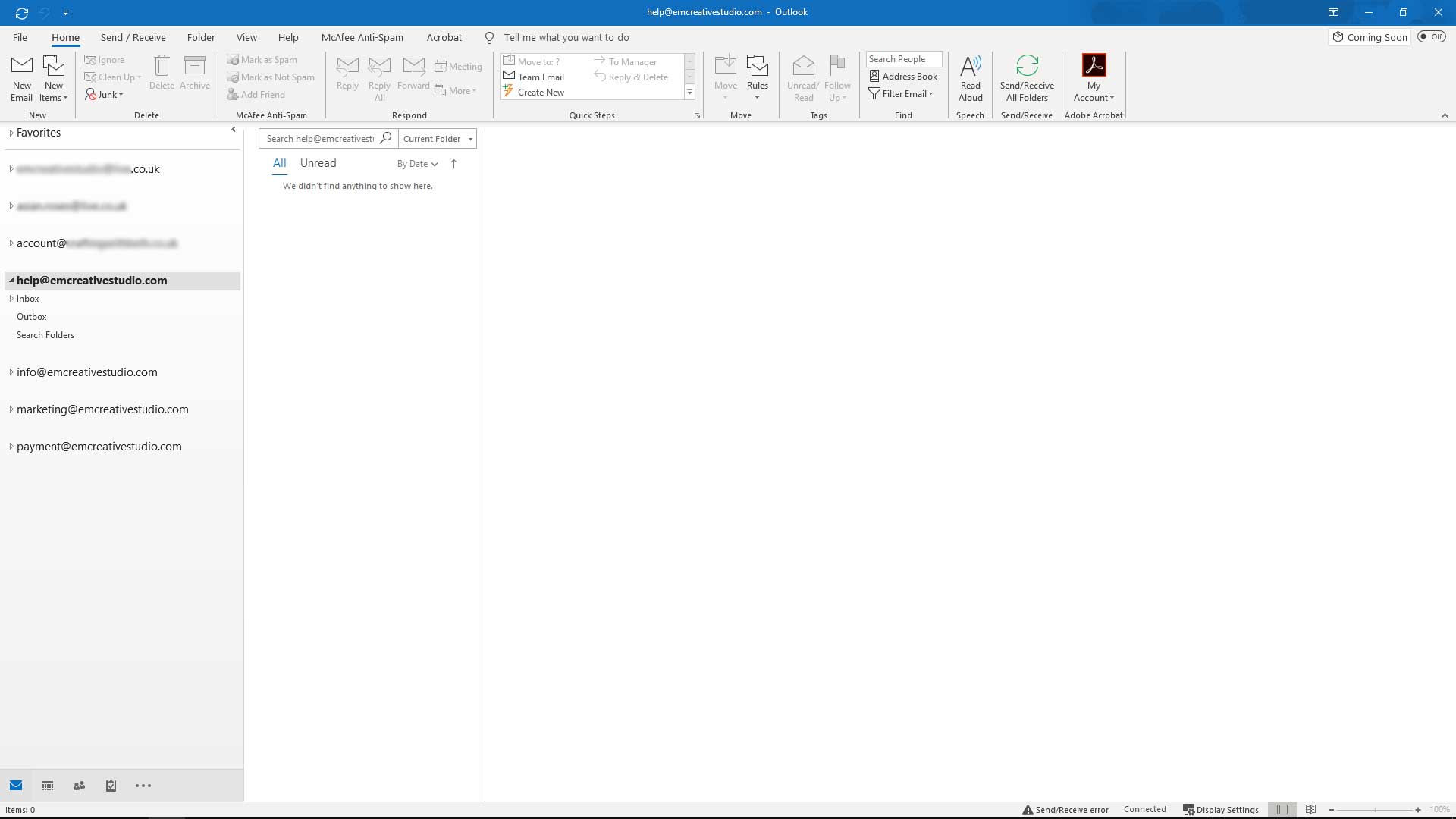
Task: Switch to Send / Receive tab
Action: click(133, 37)
